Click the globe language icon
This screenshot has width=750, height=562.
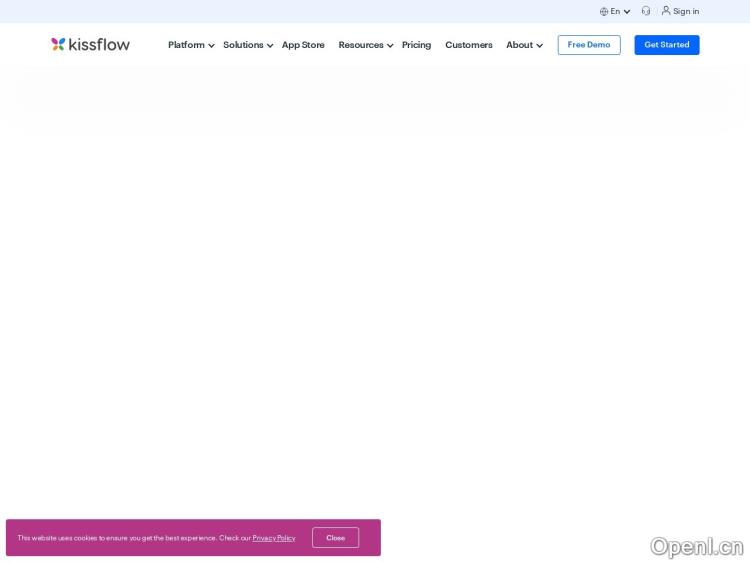point(604,11)
